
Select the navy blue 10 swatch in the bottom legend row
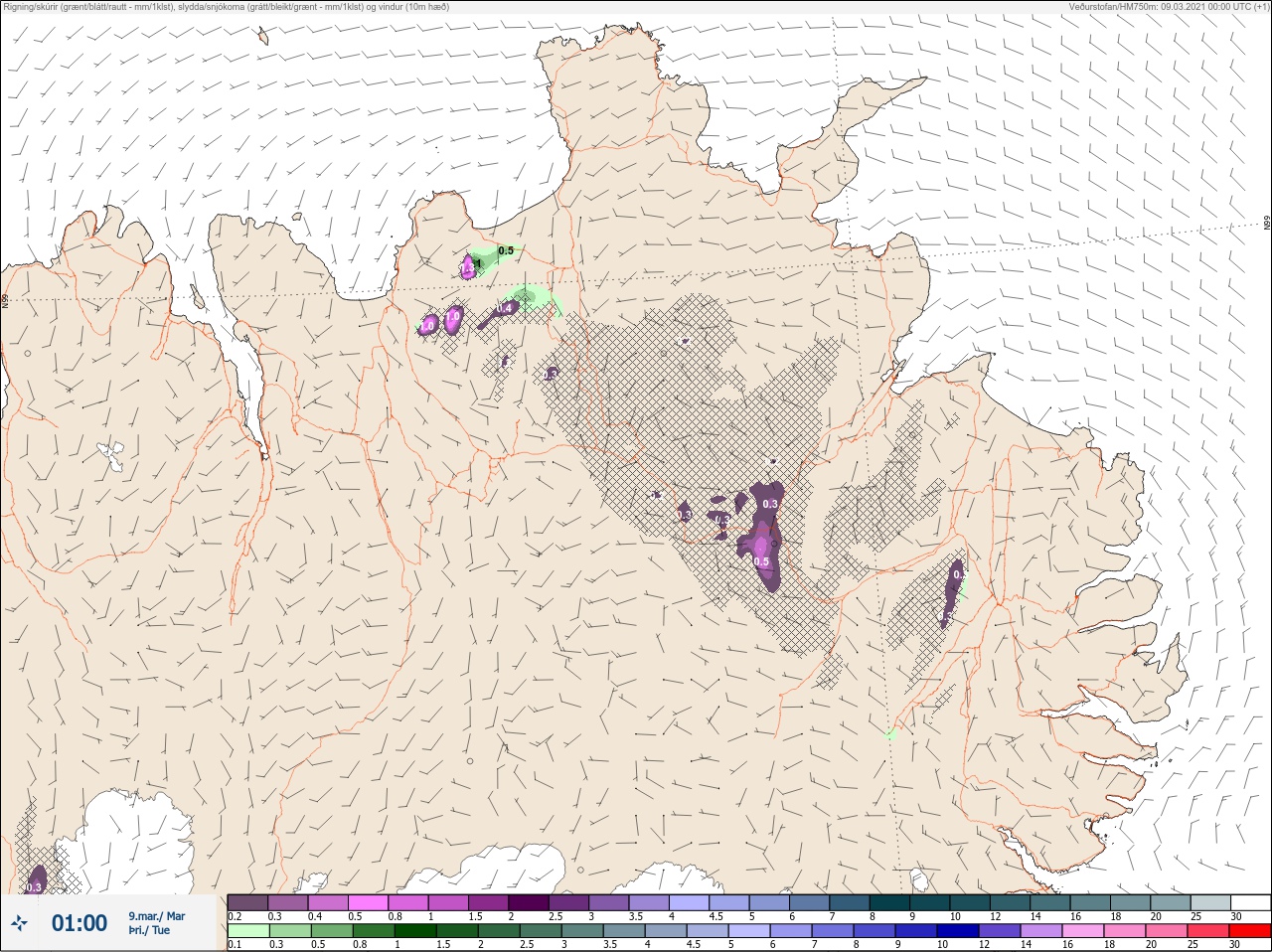(x=957, y=931)
